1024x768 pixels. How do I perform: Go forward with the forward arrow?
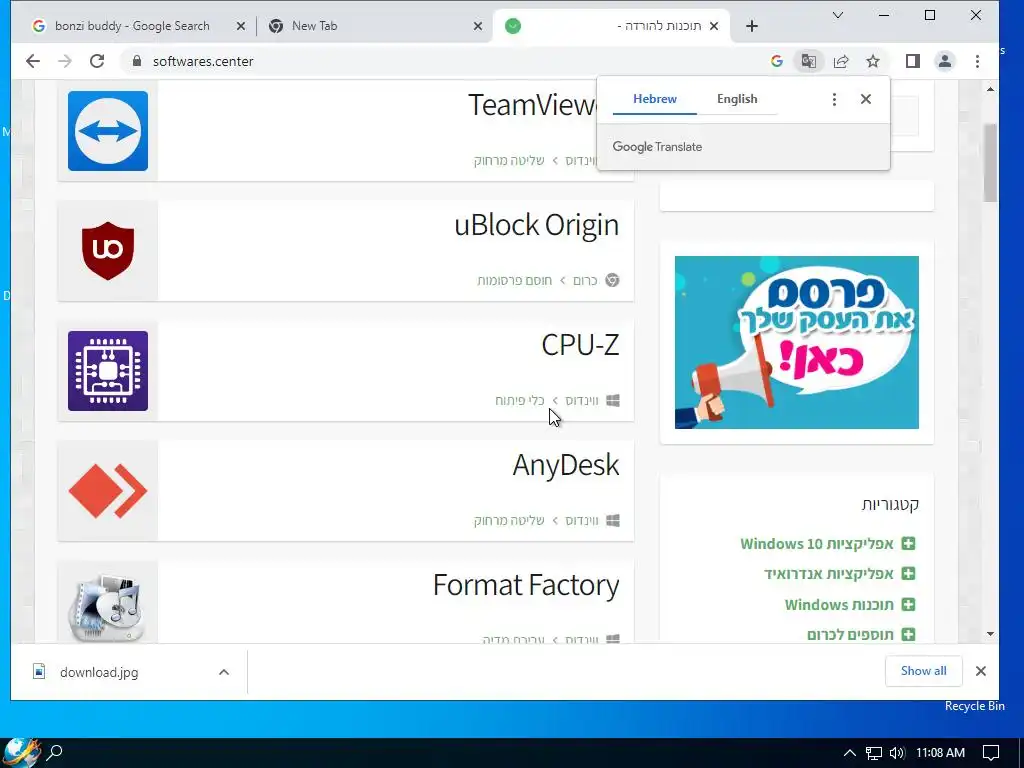[x=65, y=61]
